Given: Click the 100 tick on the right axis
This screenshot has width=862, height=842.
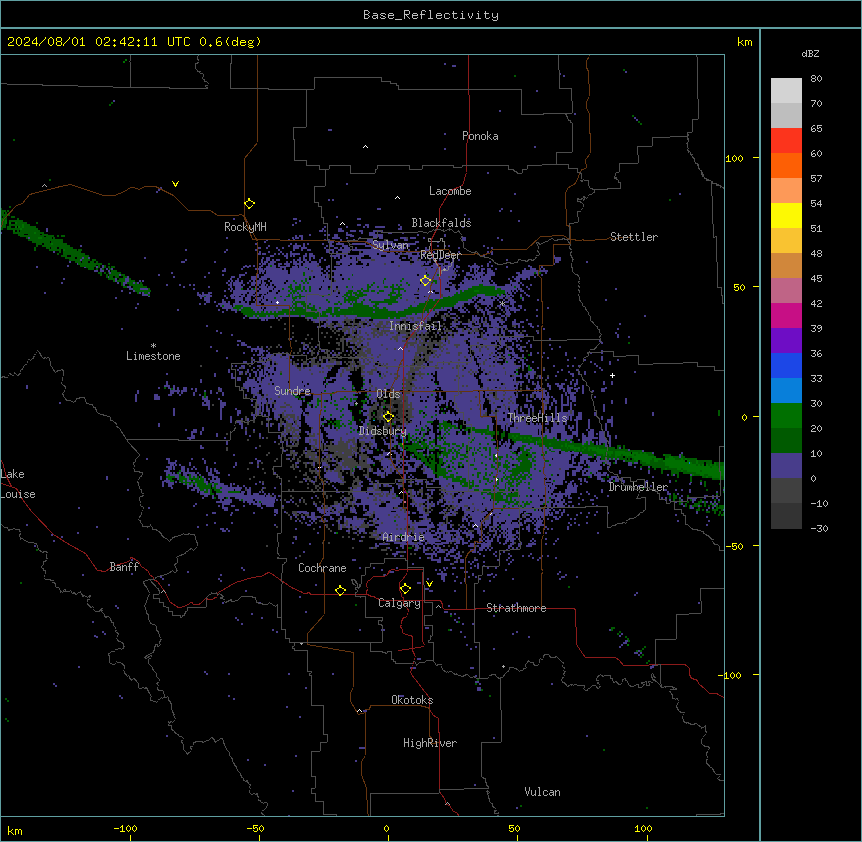Looking at the screenshot, I should click(x=734, y=158).
